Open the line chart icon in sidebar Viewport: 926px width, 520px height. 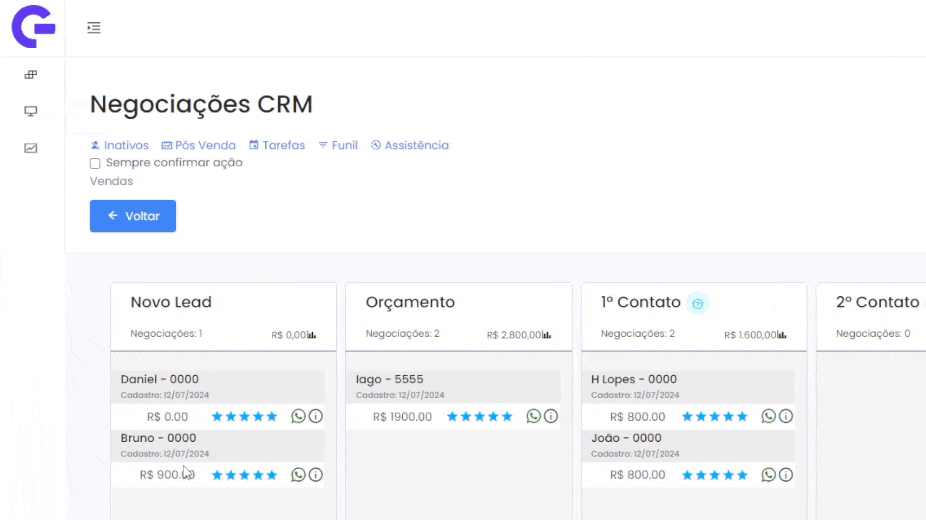[x=31, y=148]
